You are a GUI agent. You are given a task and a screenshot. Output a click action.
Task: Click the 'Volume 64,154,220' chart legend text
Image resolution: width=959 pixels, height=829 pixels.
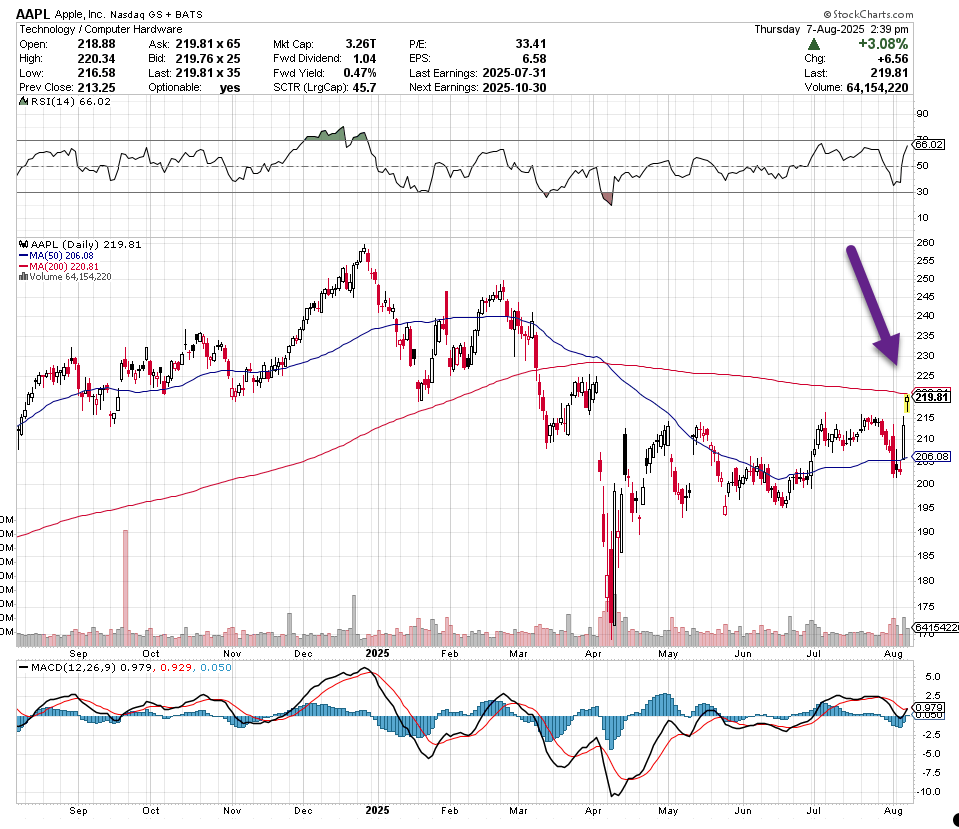tap(70, 277)
